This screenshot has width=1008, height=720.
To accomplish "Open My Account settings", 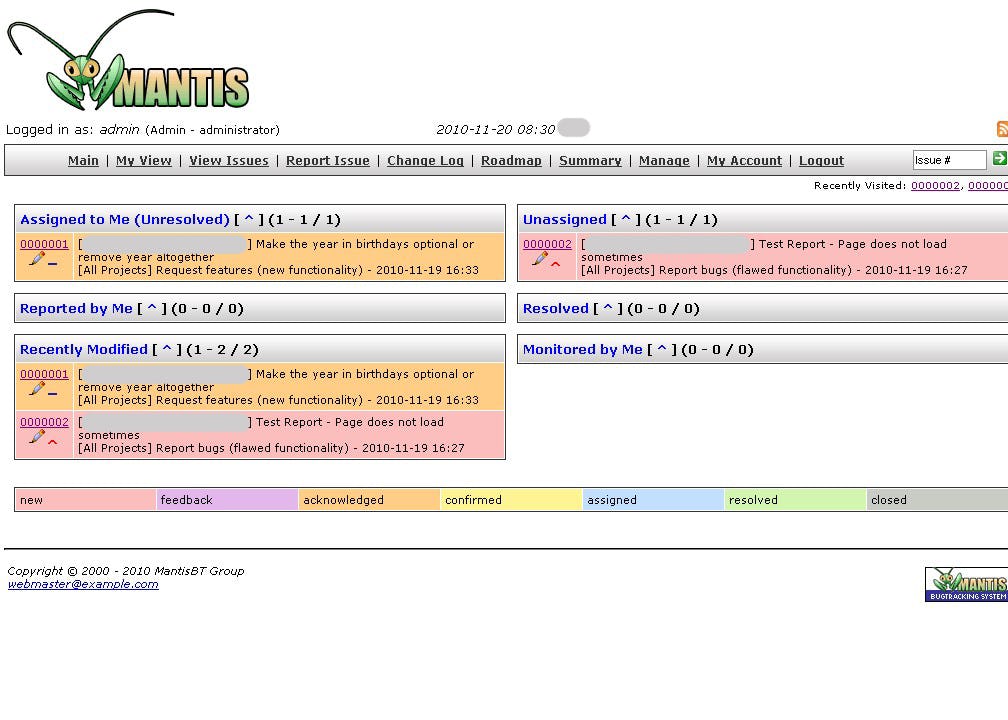I will pos(744,160).
